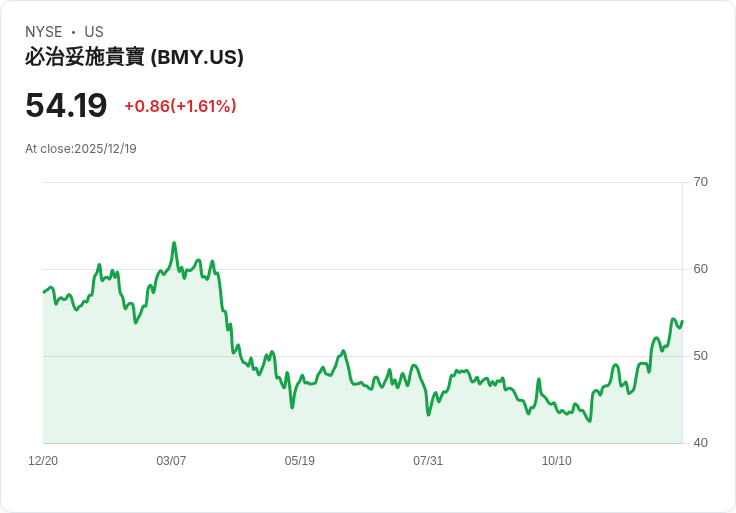
Task: Click the sharp dip just before 05/19
Action: tap(292, 407)
